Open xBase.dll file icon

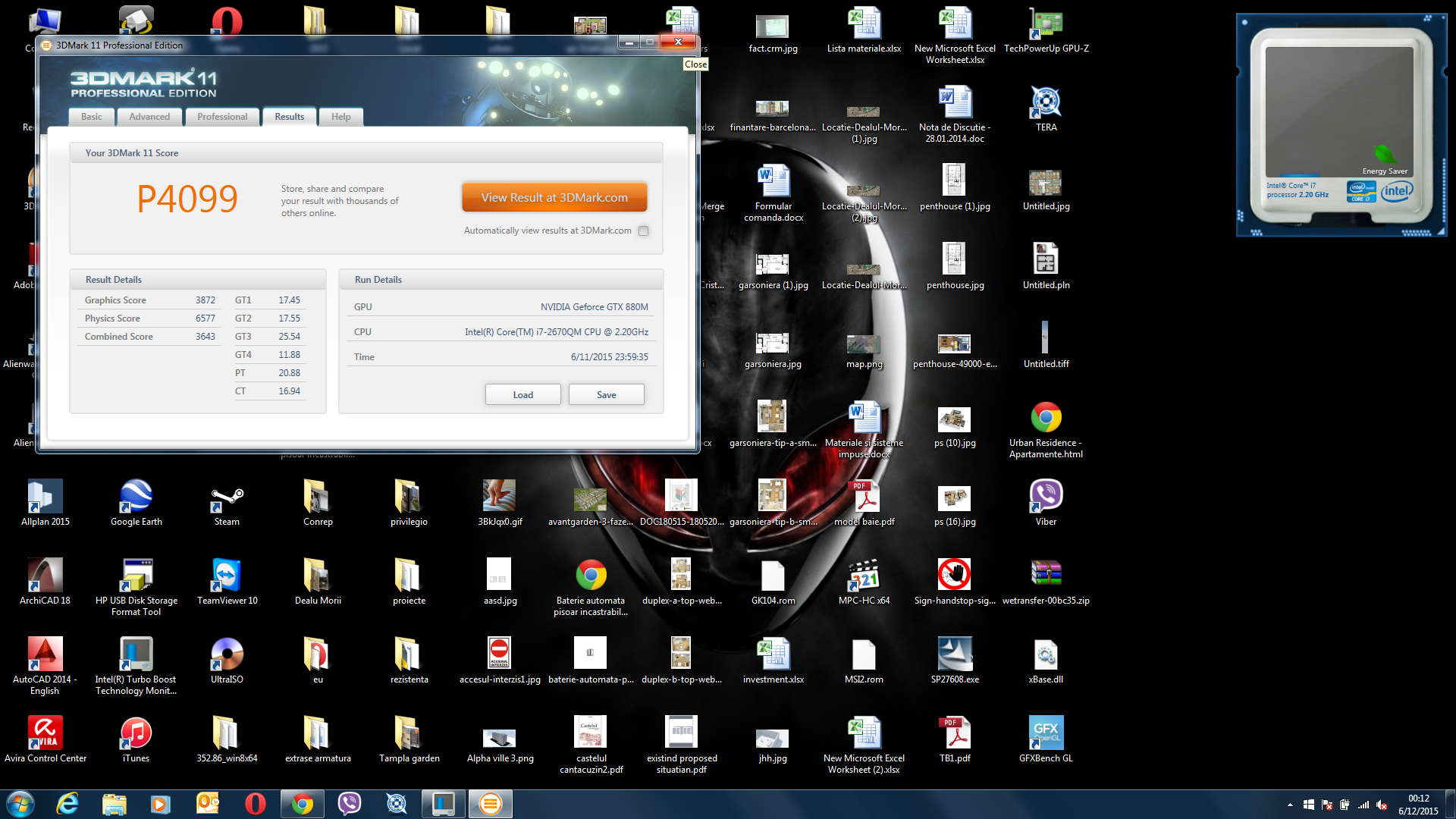(x=1046, y=660)
